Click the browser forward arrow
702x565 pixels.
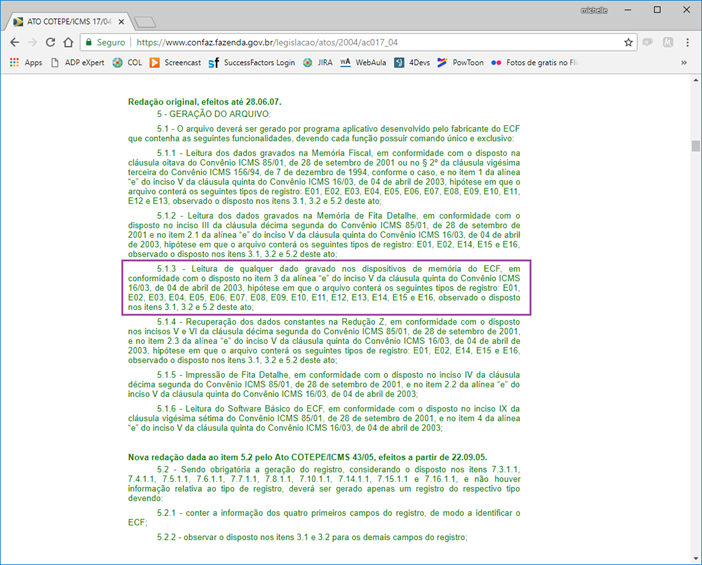(x=32, y=42)
